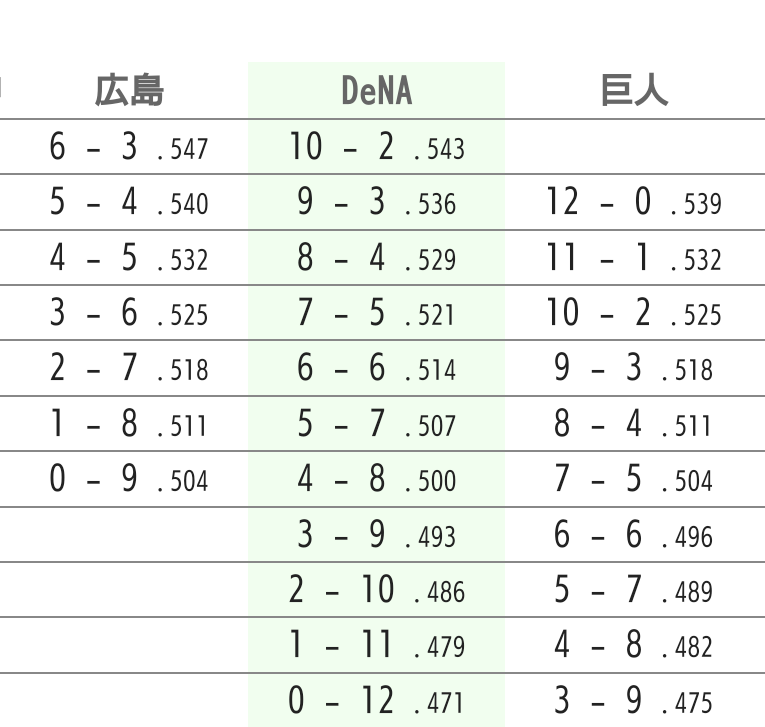Select the 広島 column header
Viewport: 765px width, 727px height.
click(x=129, y=91)
